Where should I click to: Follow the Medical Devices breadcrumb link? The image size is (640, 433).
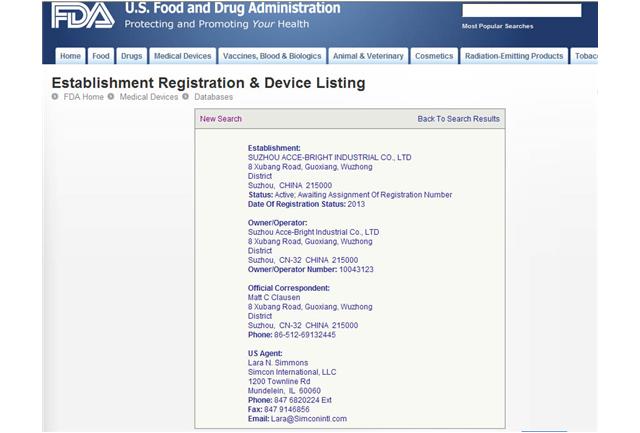149,97
